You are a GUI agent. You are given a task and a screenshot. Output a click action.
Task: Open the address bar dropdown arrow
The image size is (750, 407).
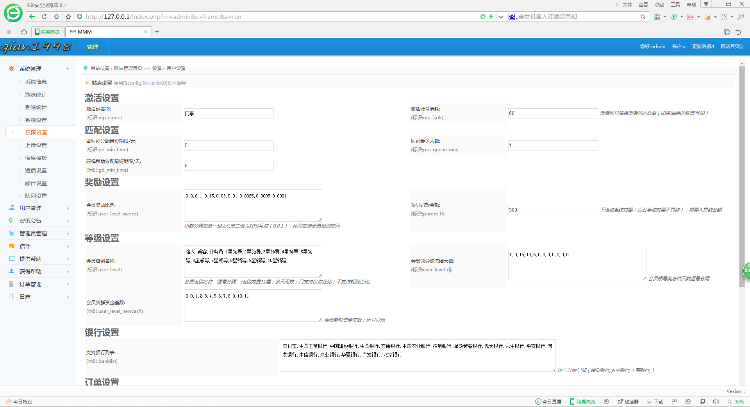[501, 16]
